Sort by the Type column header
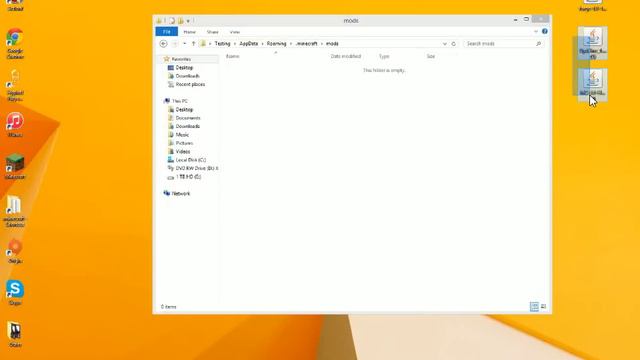 click(x=384, y=56)
